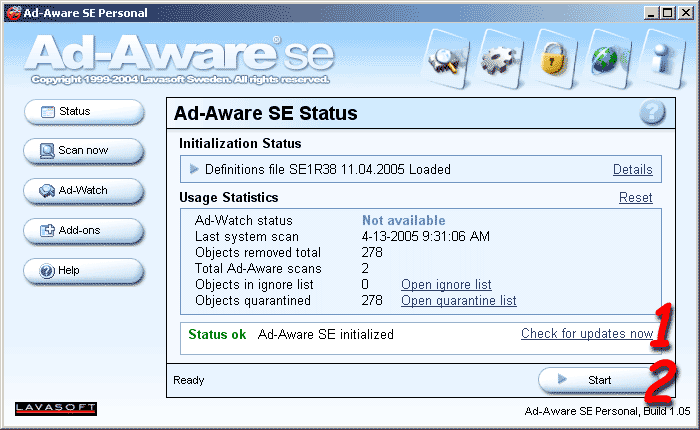This screenshot has height=430, width=700.
Task: Reset the usage statistics
Action: tap(636, 198)
